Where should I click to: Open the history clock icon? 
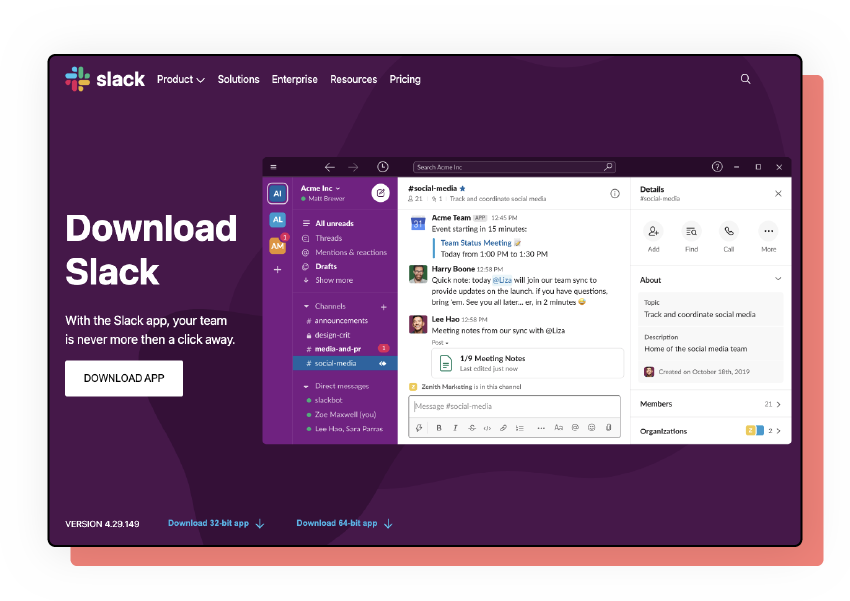pyautogui.click(x=383, y=167)
